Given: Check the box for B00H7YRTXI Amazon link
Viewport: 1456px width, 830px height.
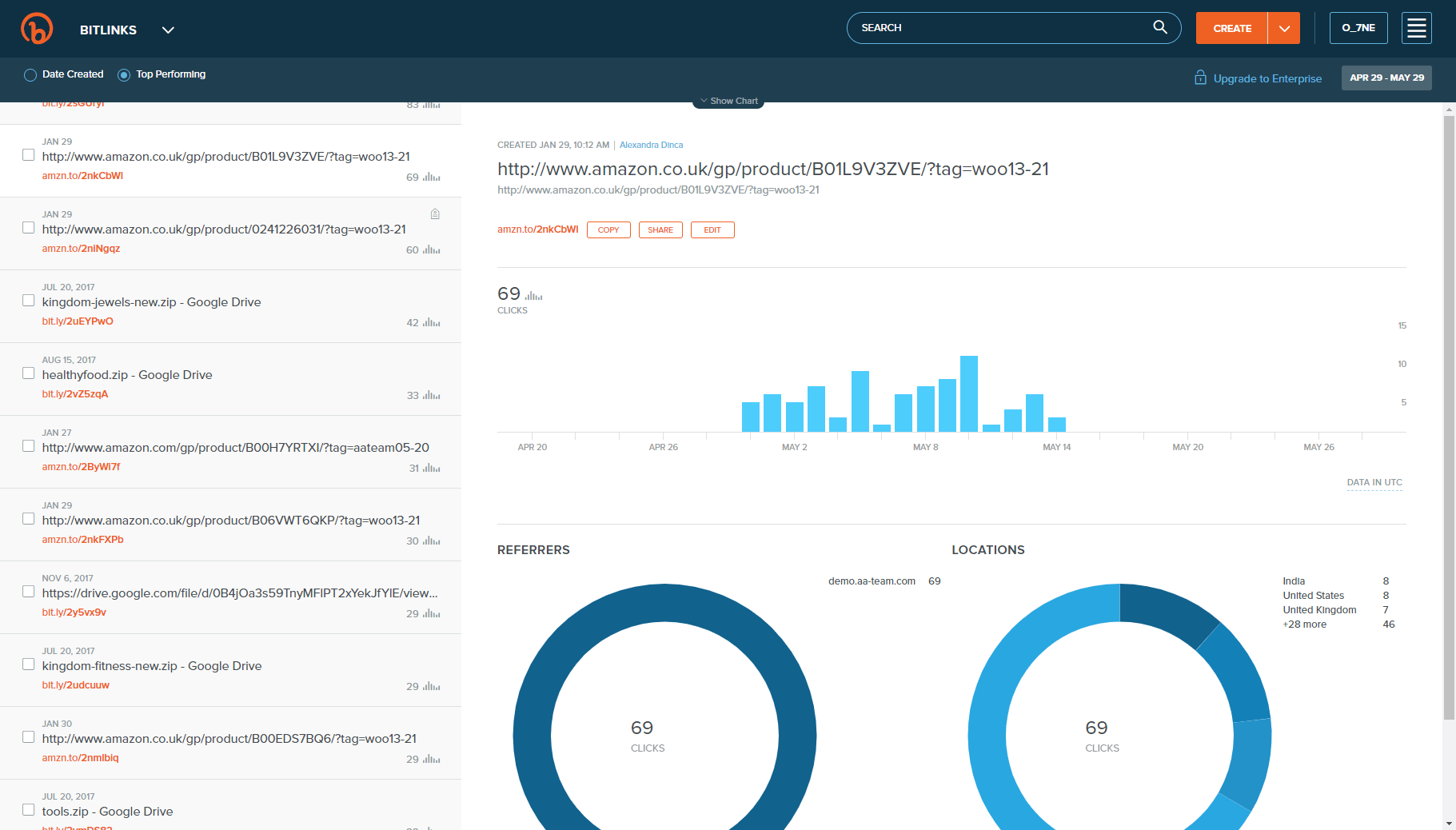Looking at the screenshot, I should click(x=28, y=445).
